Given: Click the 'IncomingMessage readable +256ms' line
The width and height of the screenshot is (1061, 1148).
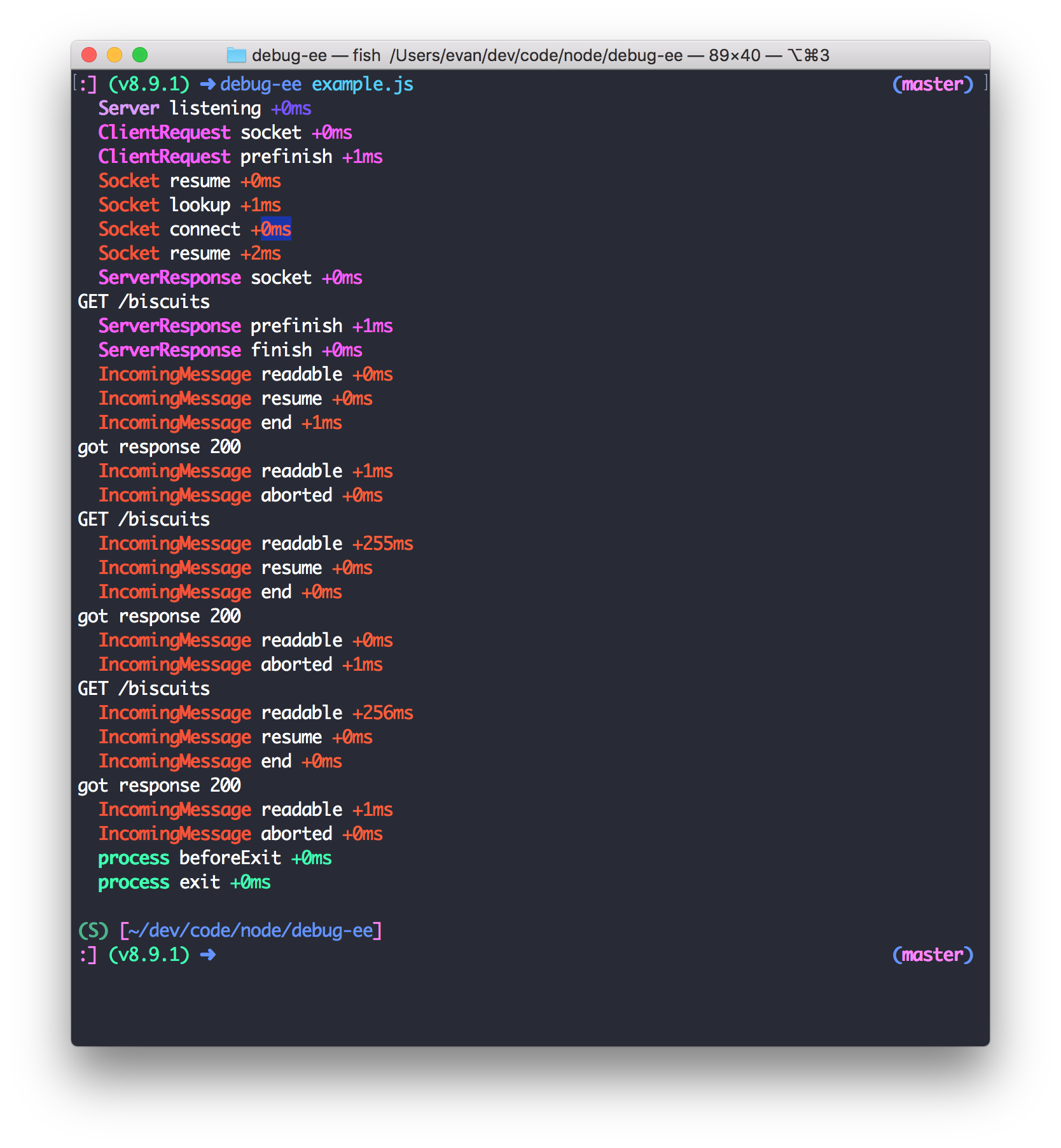Looking at the screenshot, I should (x=256, y=713).
